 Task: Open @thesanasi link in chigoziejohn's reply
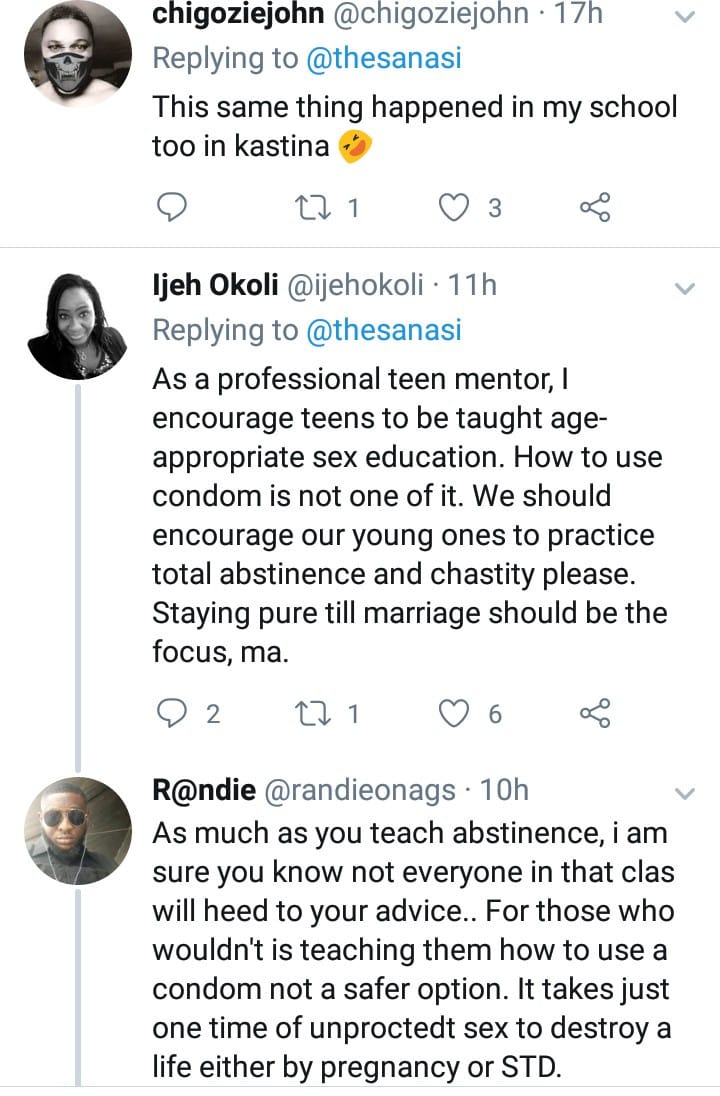(385, 58)
